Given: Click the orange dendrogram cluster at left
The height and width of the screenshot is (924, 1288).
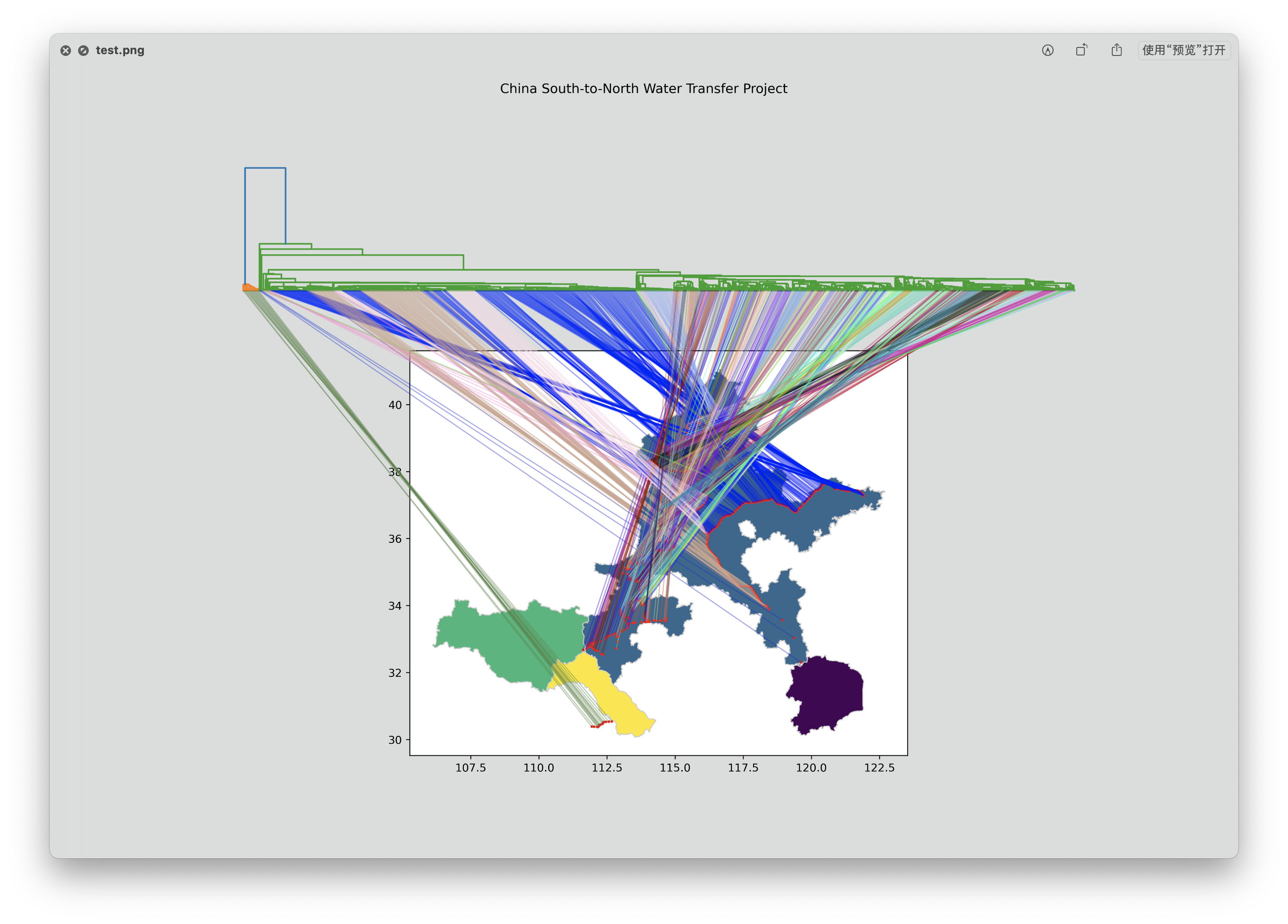Looking at the screenshot, I should [x=249, y=288].
